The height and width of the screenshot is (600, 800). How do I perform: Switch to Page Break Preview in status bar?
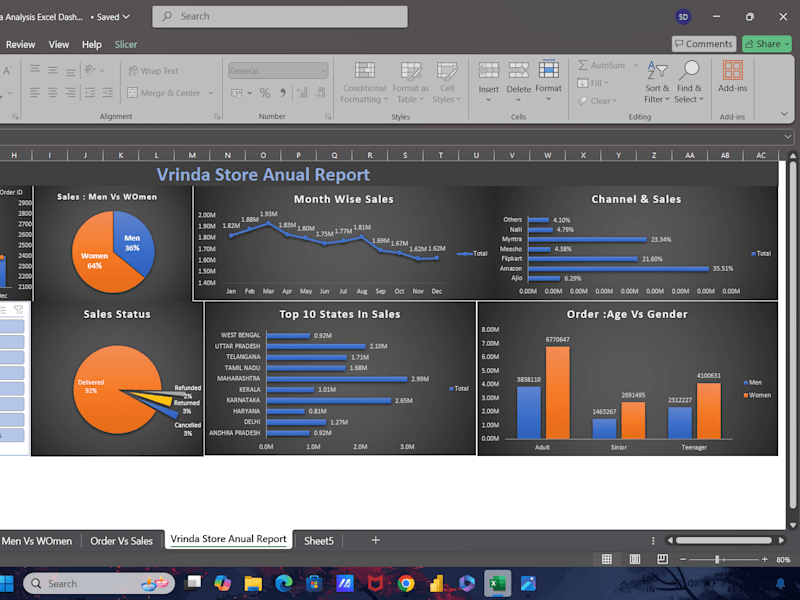(x=662, y=559)
